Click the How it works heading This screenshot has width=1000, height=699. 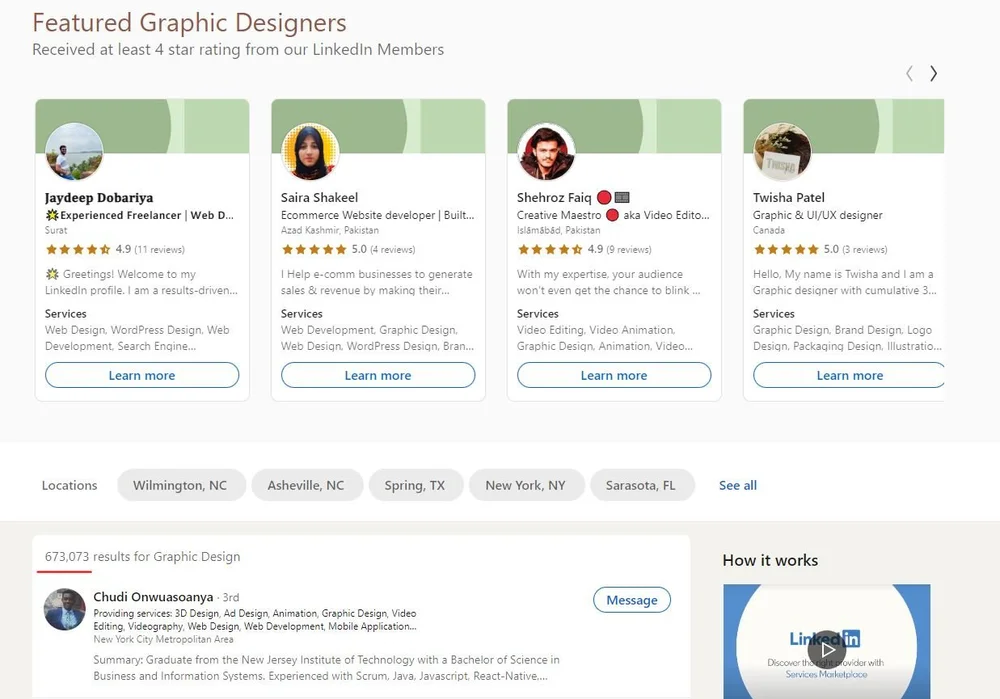coord(770,561)
